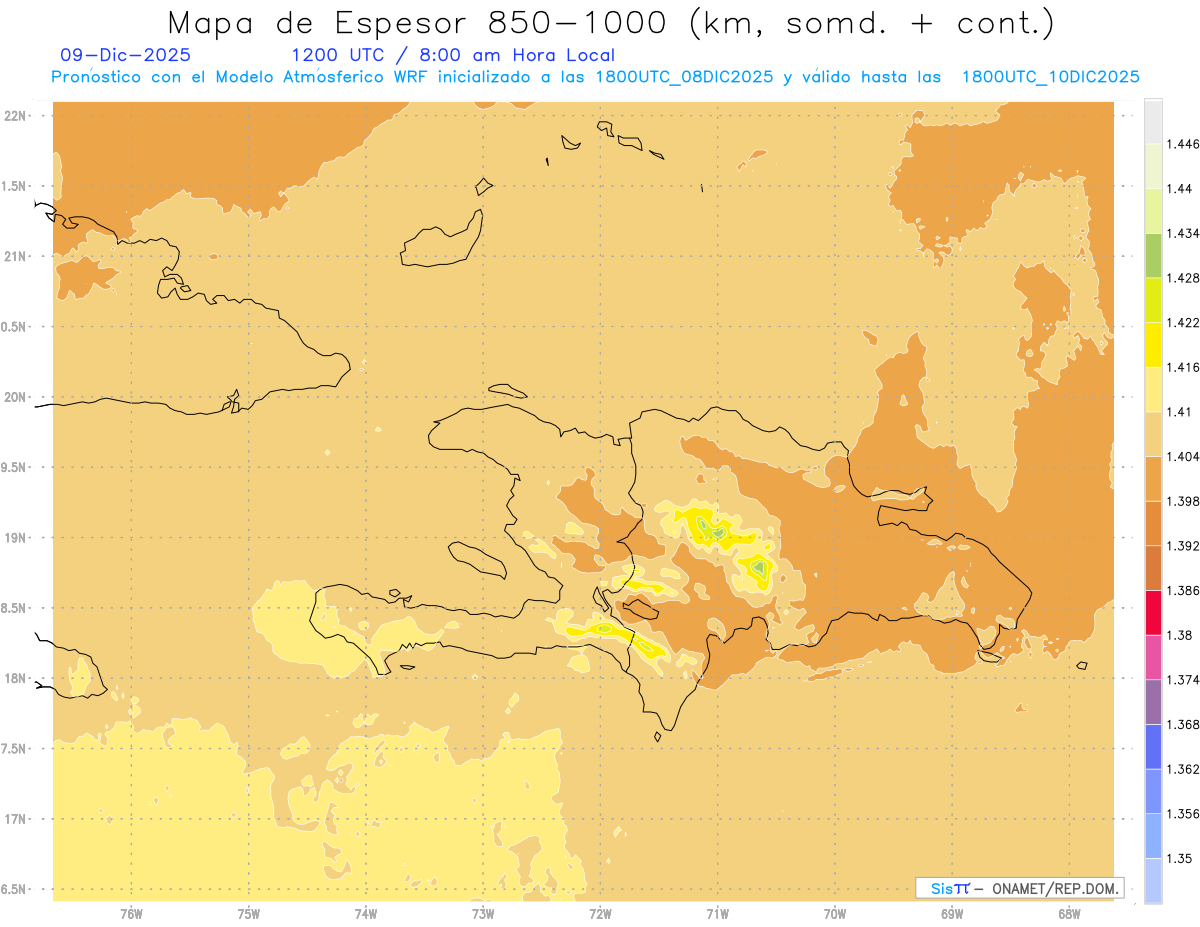1200x927 pixels.
Task: Click the 73W longitude label
Action: click(x=483, y=912)
